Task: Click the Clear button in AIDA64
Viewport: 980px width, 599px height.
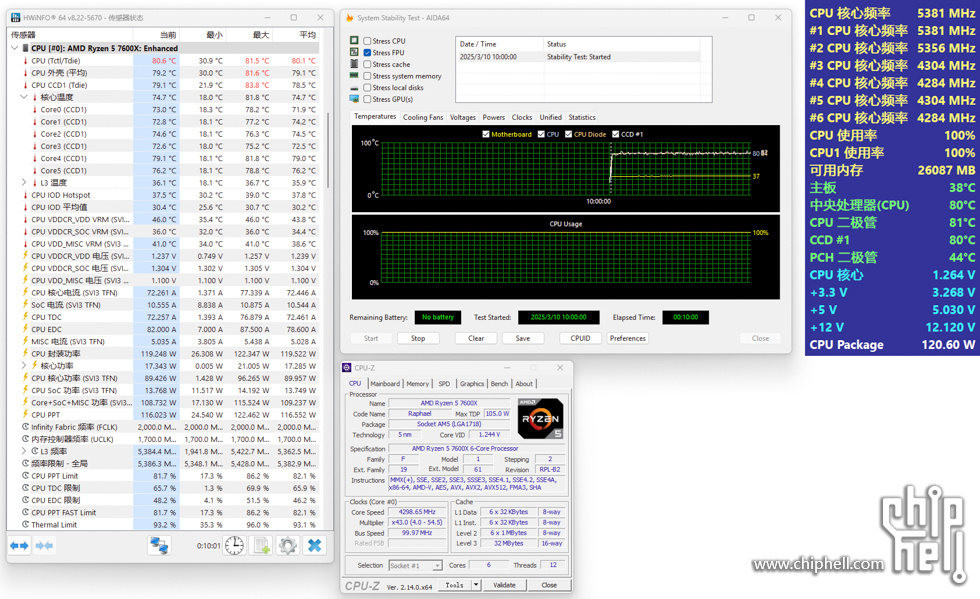Action: pyautogui.click(x=476, y=338)
